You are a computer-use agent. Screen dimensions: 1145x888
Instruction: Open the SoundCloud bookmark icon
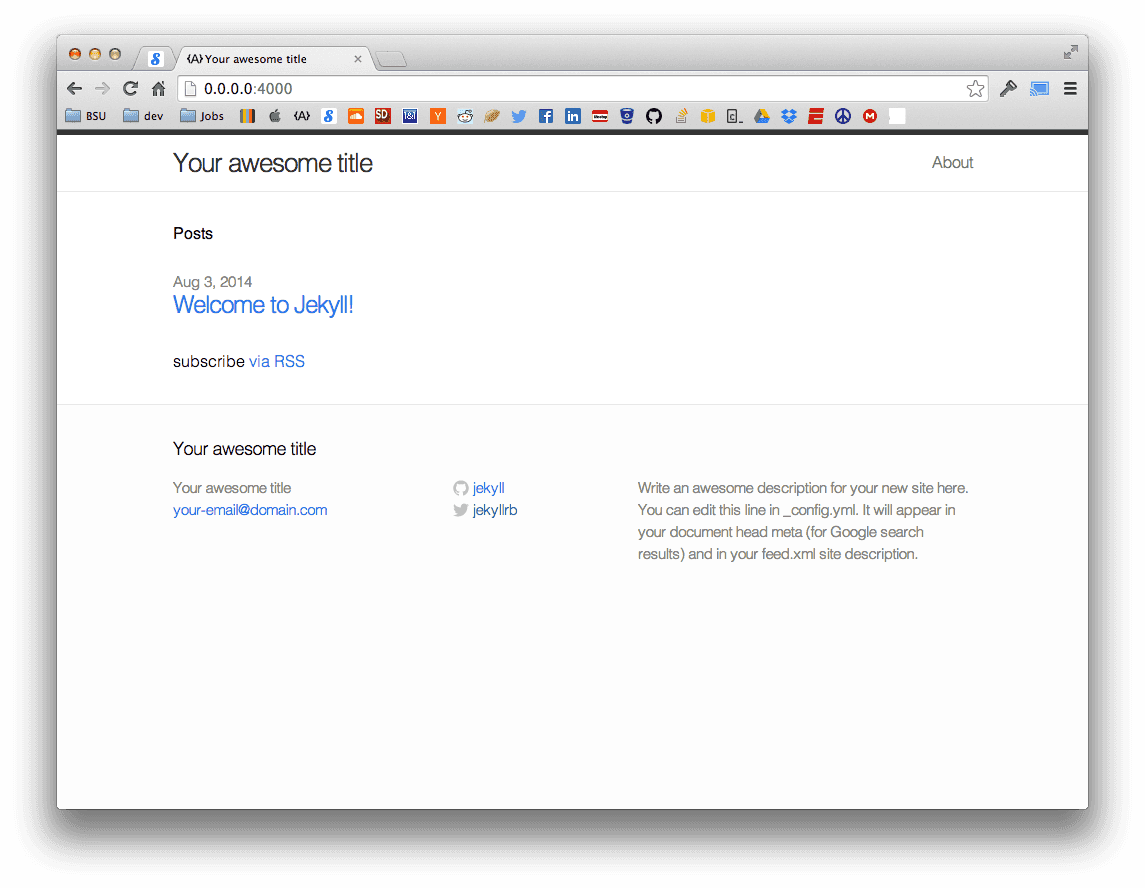pyautogui.click(x=356, y=116)
